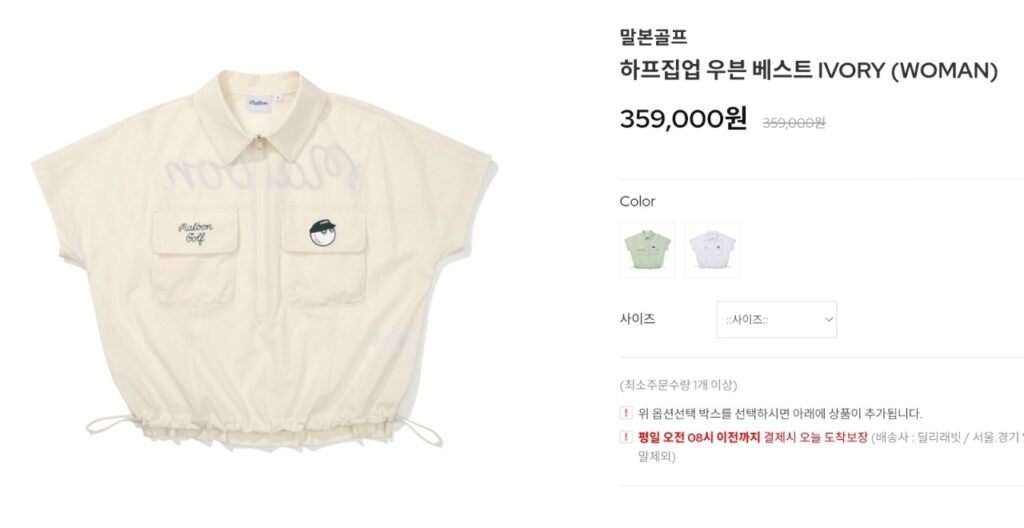
Task: Click the struck-through original price 359,000원
Action: coord(793,123)
